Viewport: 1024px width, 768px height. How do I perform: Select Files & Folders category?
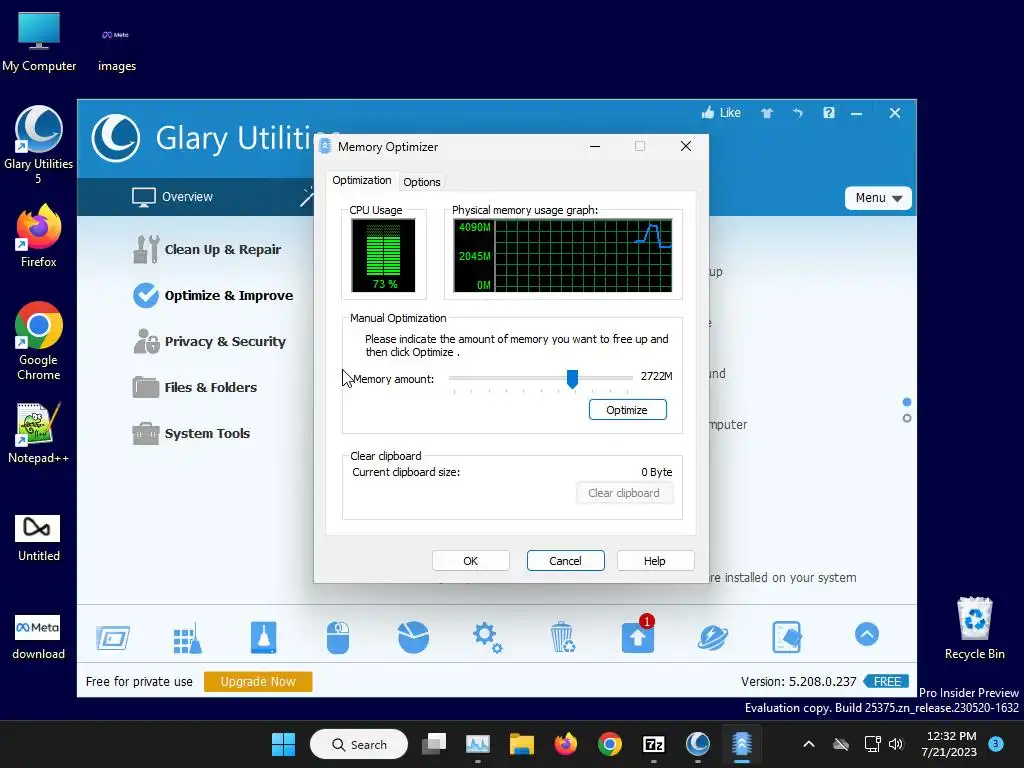tap(195, 387)
